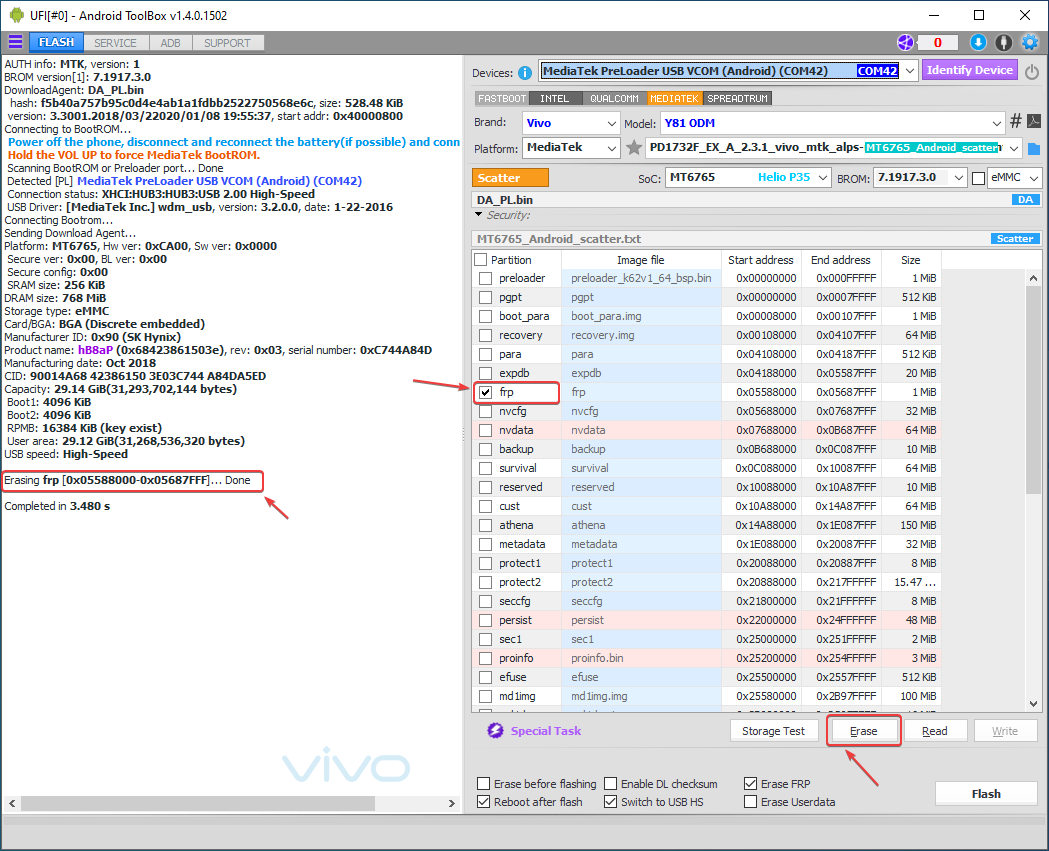Click the grey power icon
The height and width of the screenshot is (851, 1049).
coord(1032,72)
